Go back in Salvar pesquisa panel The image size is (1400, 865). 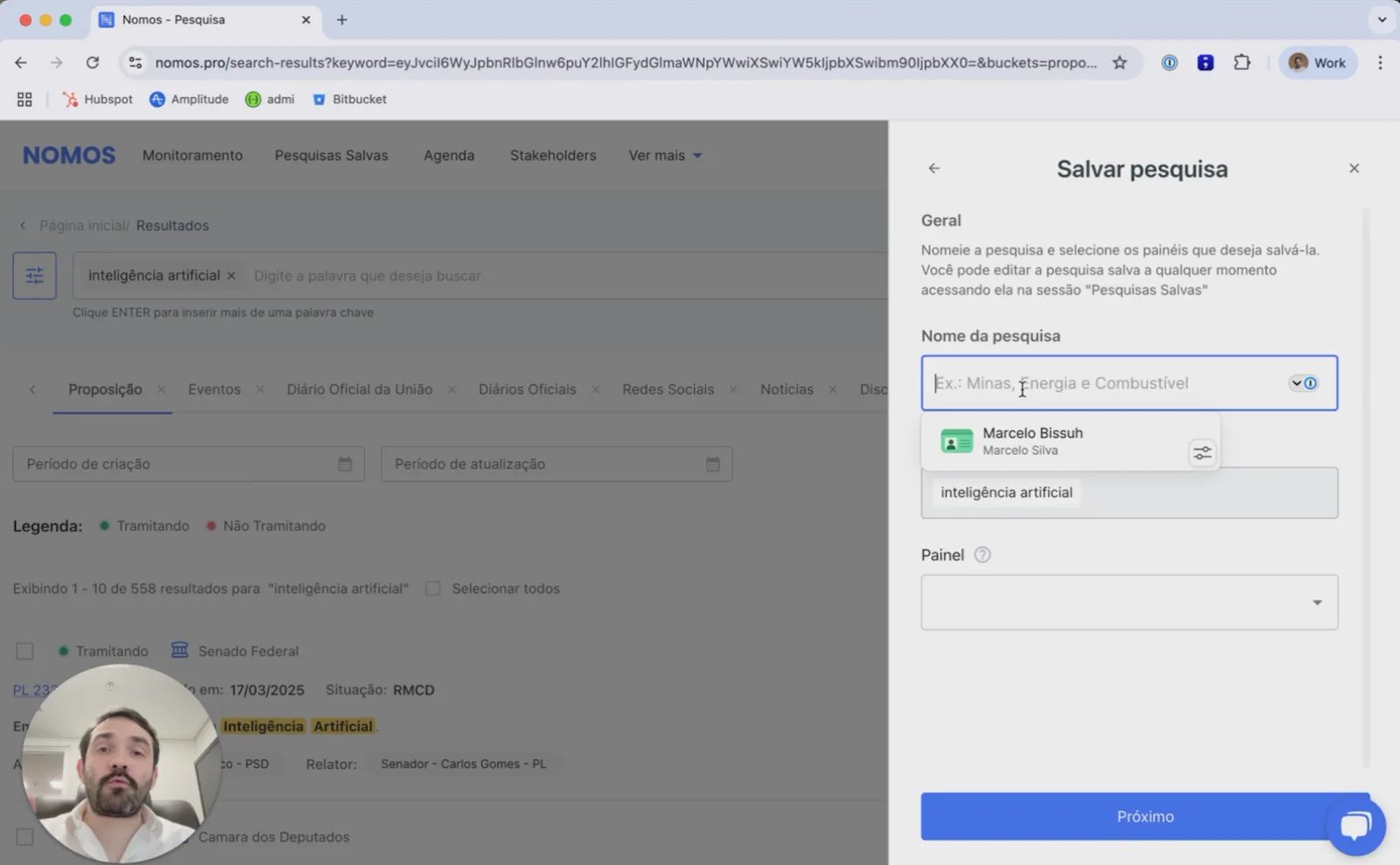[x=934, y=168]
